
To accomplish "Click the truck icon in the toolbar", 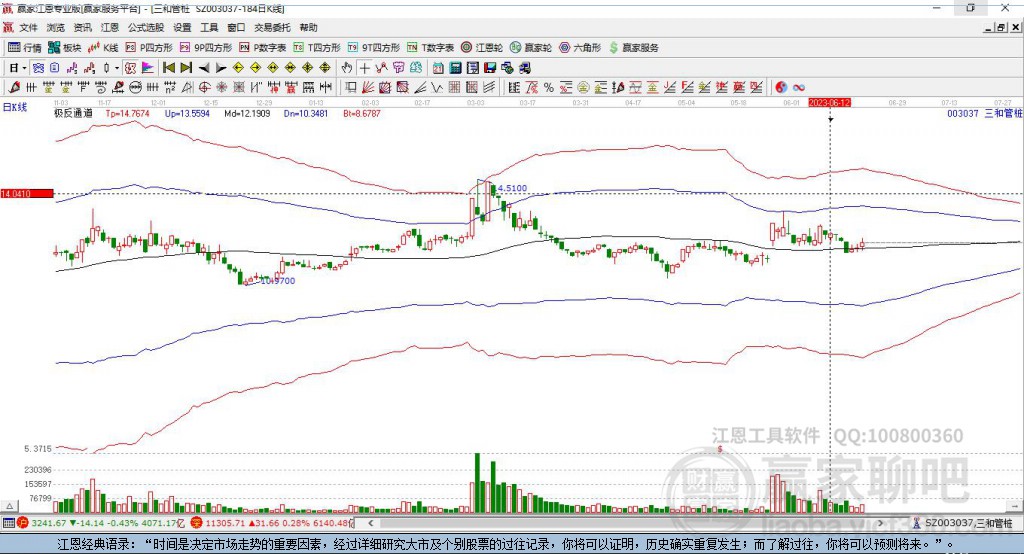I will pos(524,68).
